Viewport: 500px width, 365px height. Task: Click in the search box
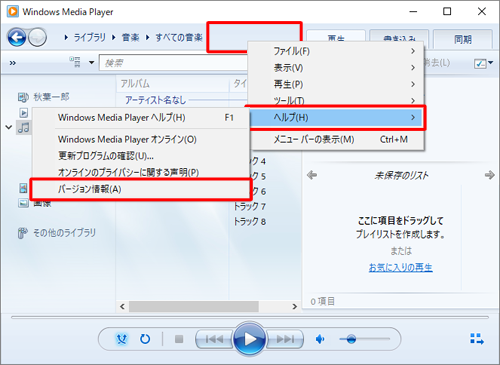pyautogui.click(x=173, y=63)
